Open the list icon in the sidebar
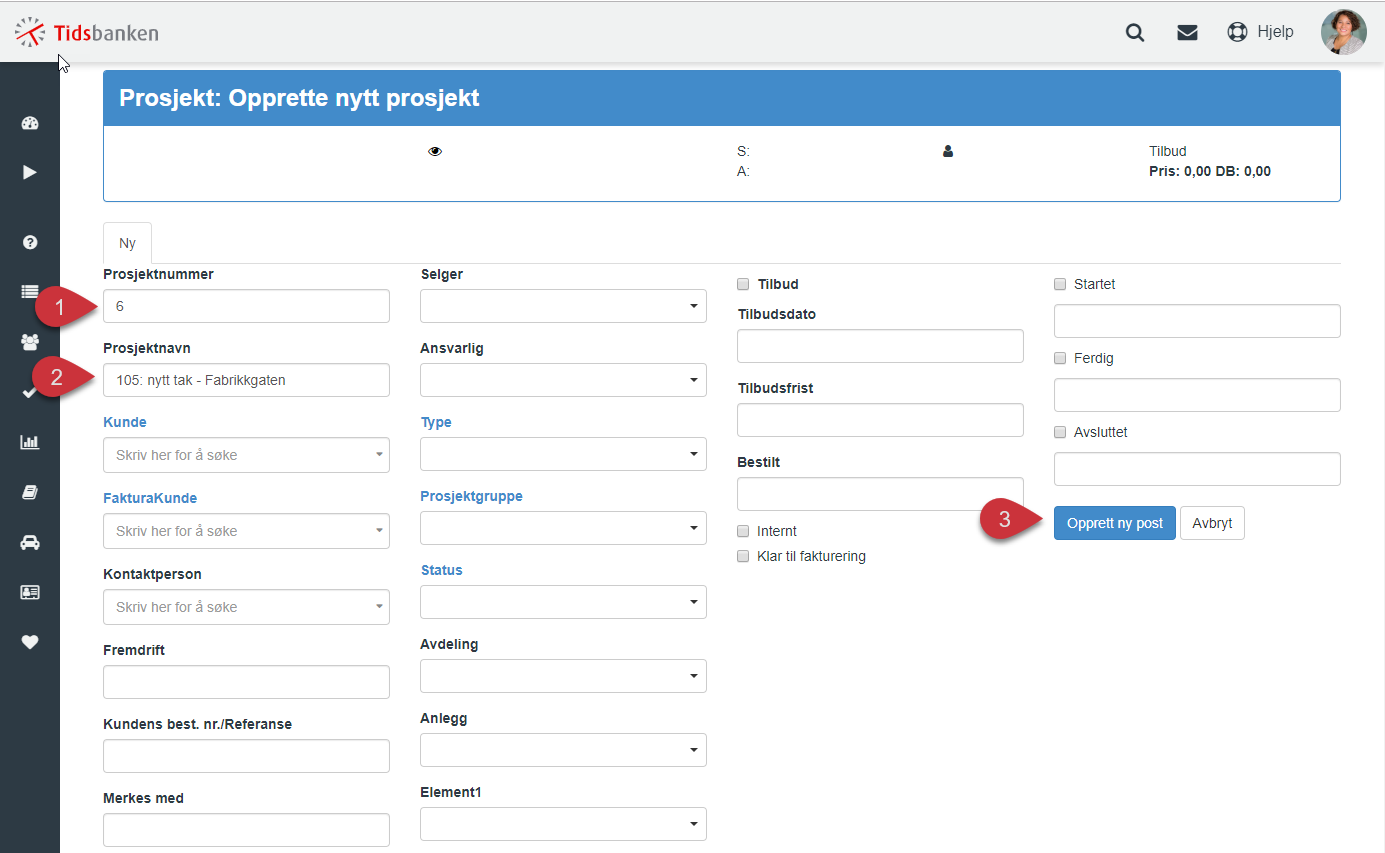1385x853 pixels. 30,292
